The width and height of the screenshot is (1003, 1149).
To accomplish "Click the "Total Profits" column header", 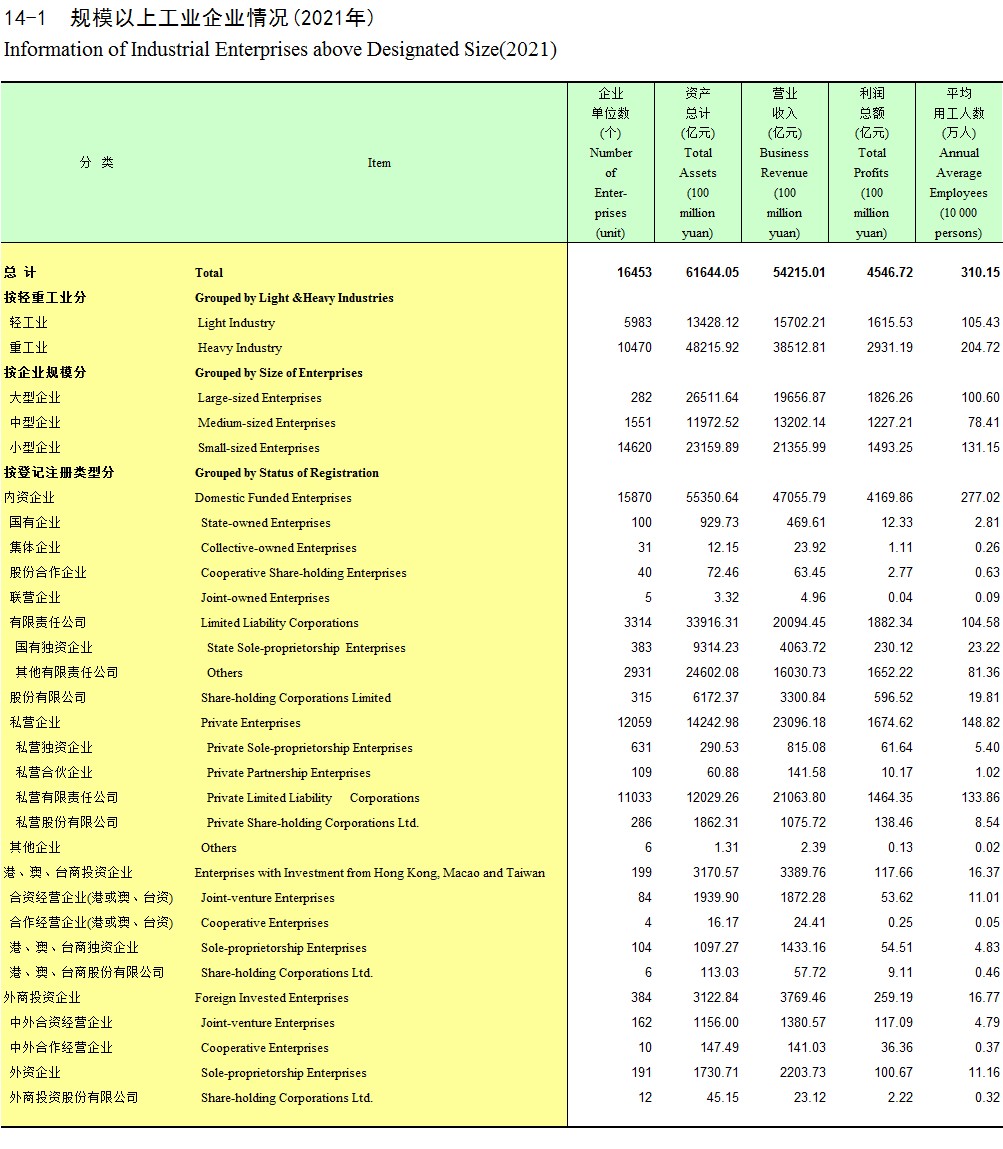I will [871, 163].
